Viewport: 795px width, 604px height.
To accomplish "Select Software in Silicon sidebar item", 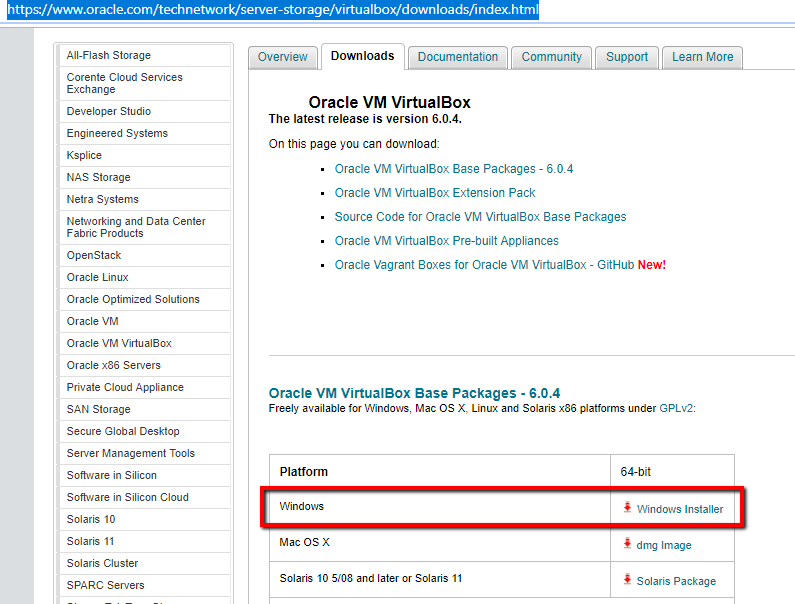I will (145, 475).
